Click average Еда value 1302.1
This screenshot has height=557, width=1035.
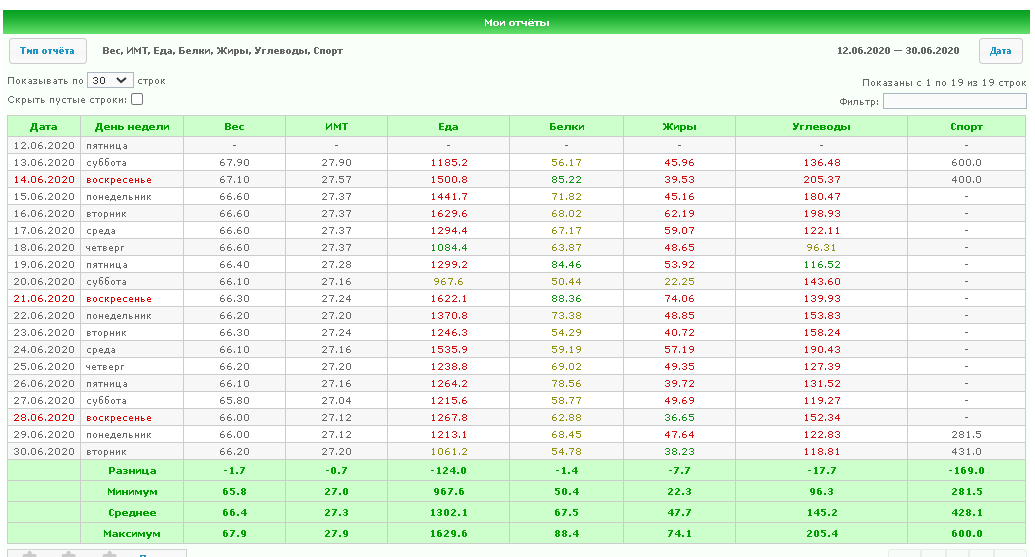point(449,513)
